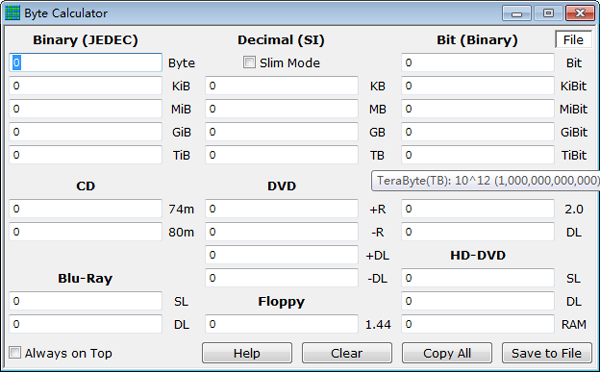Click the Floppy heading label
The image size is (600, 372).
click(281, 302)
